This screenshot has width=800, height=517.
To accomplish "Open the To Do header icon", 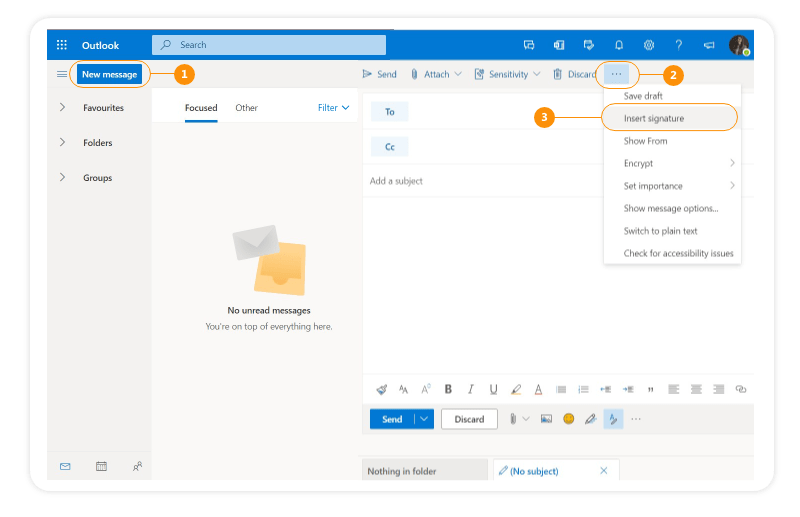I will 589,45.
